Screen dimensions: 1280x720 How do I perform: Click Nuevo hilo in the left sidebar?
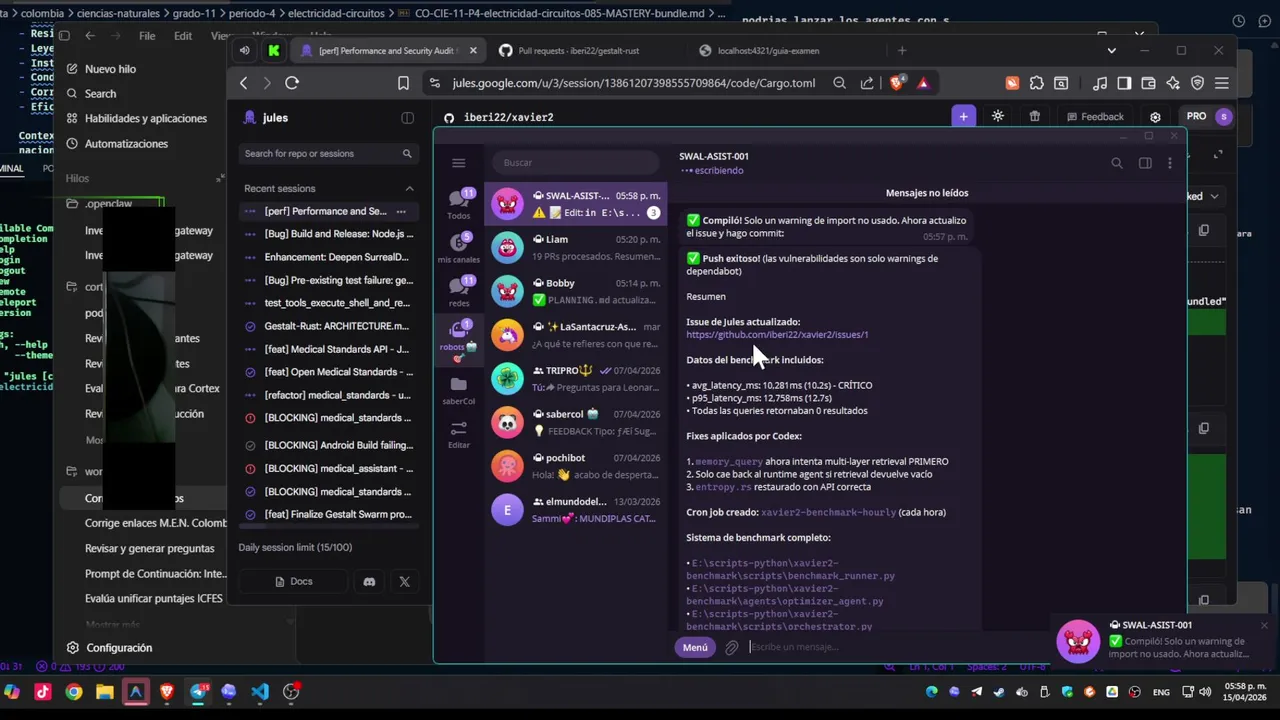[x=110, y=69]
